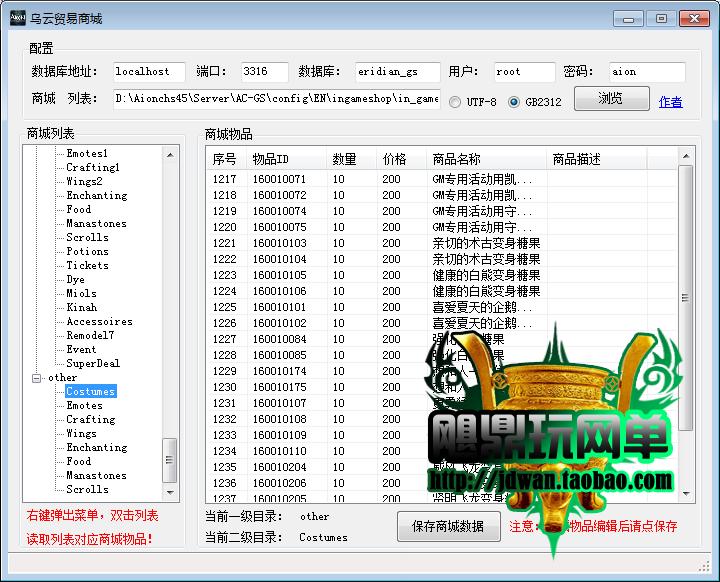Image resolution: width=720 pixels, height=582 pixels.
Task: Open the 作者 author link
Action: click(670, 102)
